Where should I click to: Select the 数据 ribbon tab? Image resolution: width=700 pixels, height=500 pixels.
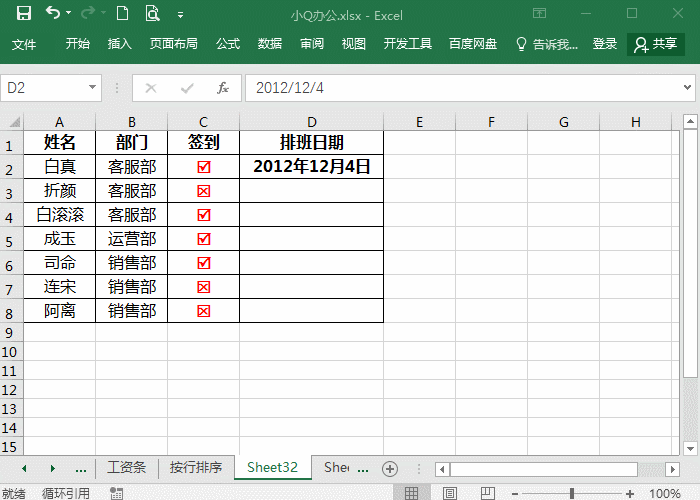(x=270, y=44)
